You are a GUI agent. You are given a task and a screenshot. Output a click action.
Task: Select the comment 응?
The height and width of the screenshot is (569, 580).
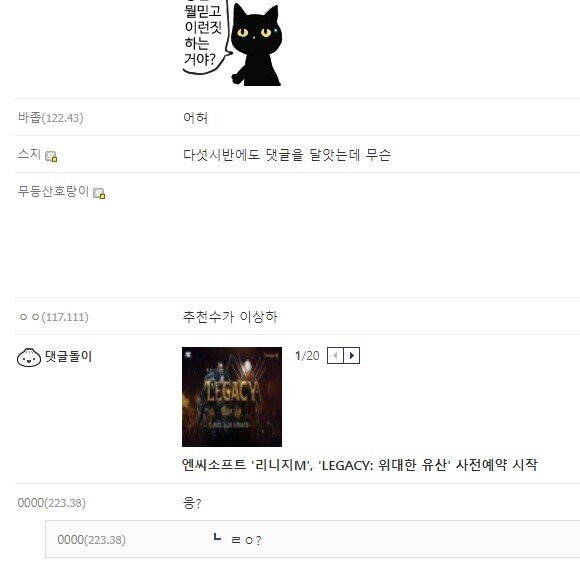(x=192, y=503)
